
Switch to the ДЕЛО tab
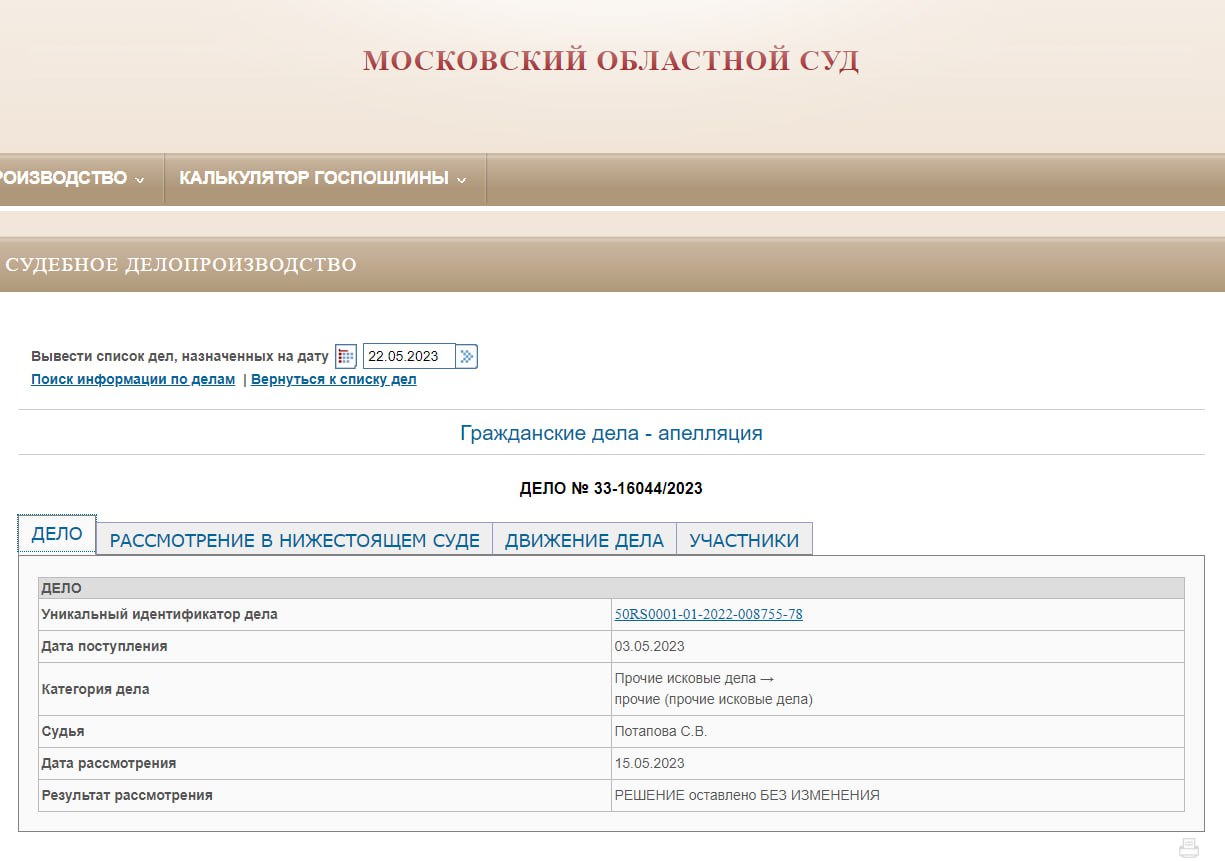(57, 534)
